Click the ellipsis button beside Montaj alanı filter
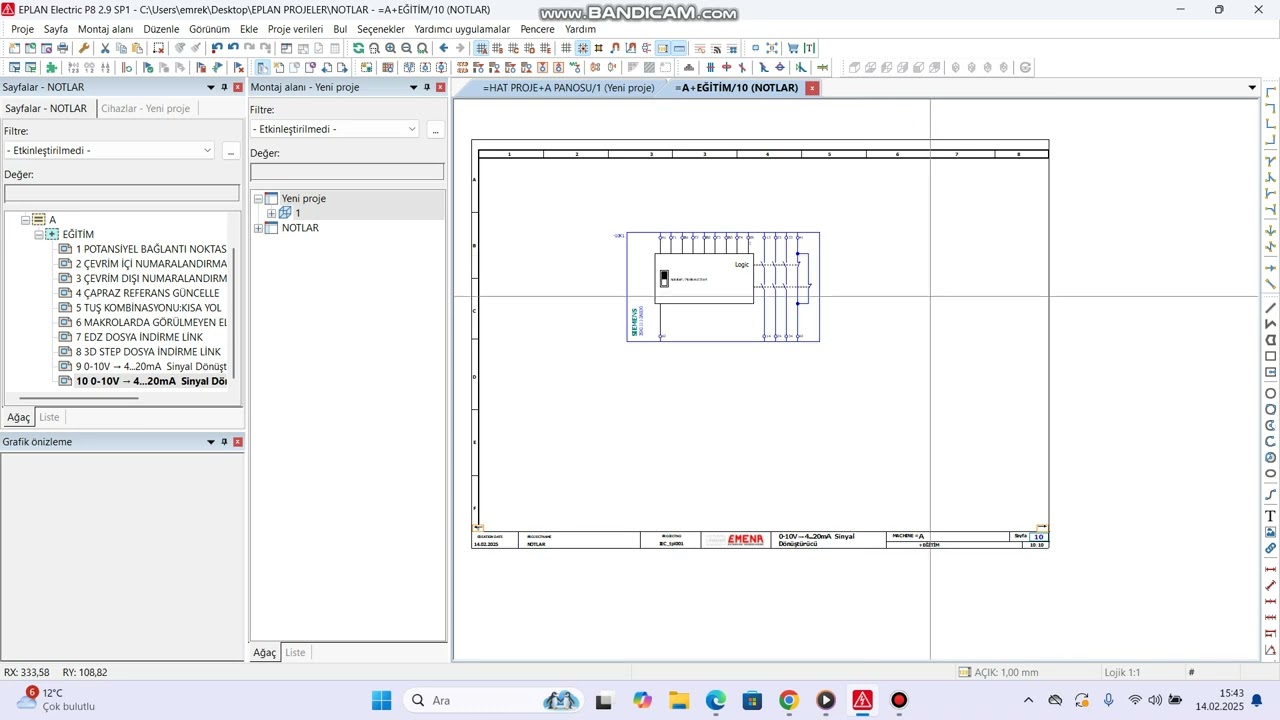This screenshot has height=720, width=1280. tap(435, 130)
